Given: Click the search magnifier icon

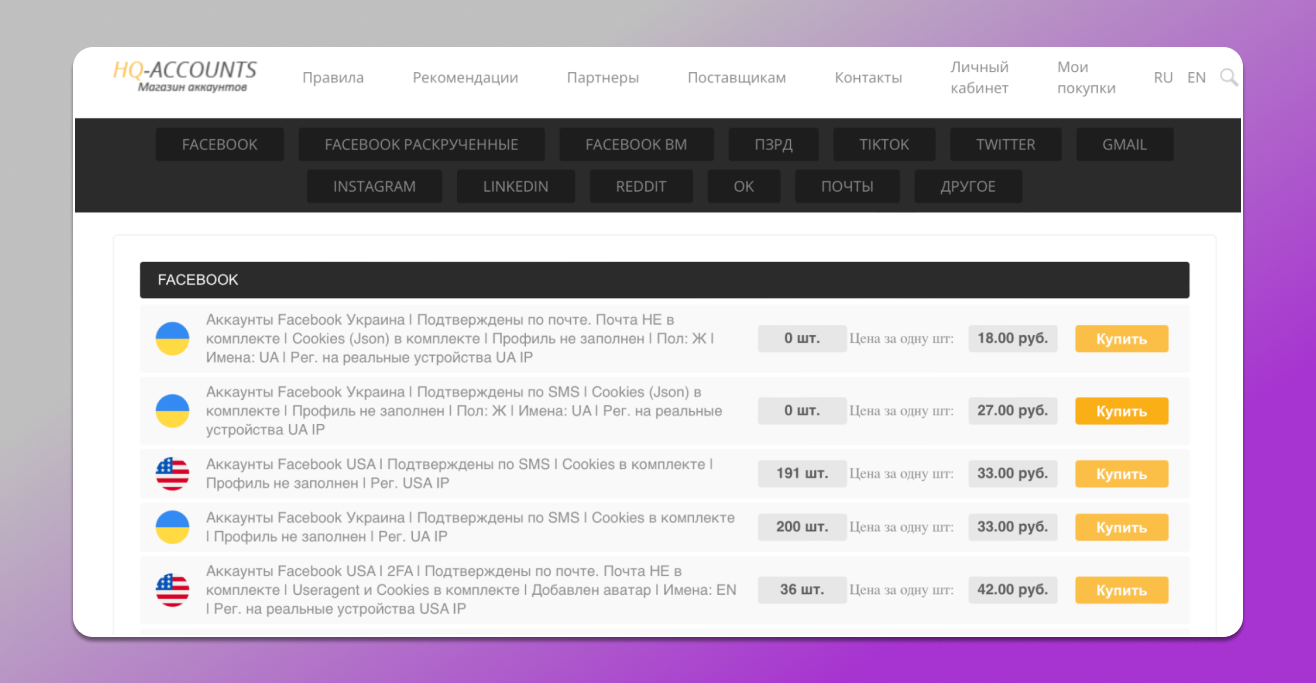Looking at the screenshot, I should (x=1229, y=77).
